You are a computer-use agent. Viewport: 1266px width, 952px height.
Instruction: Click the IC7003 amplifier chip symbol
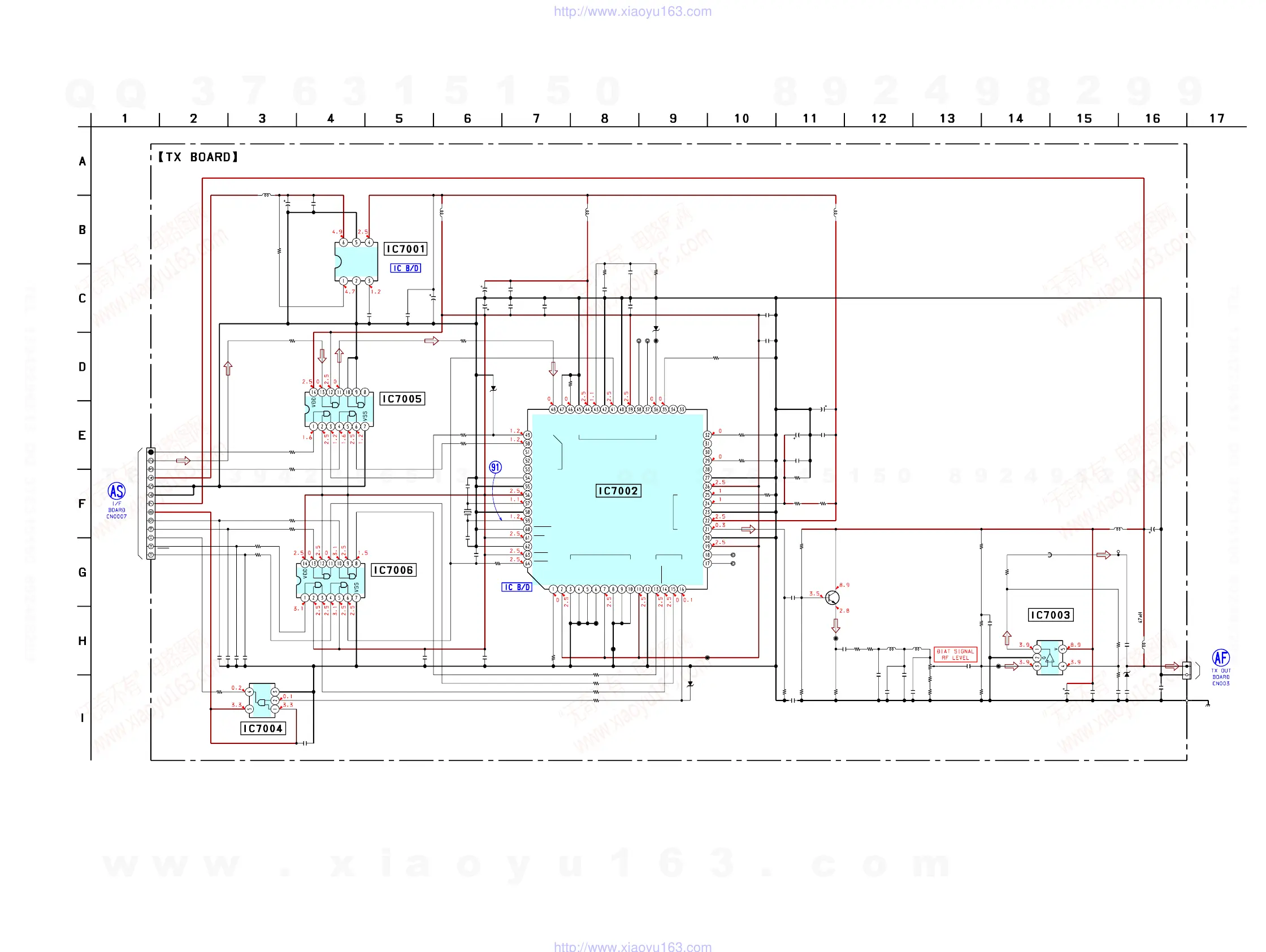tap(1049, 657)
